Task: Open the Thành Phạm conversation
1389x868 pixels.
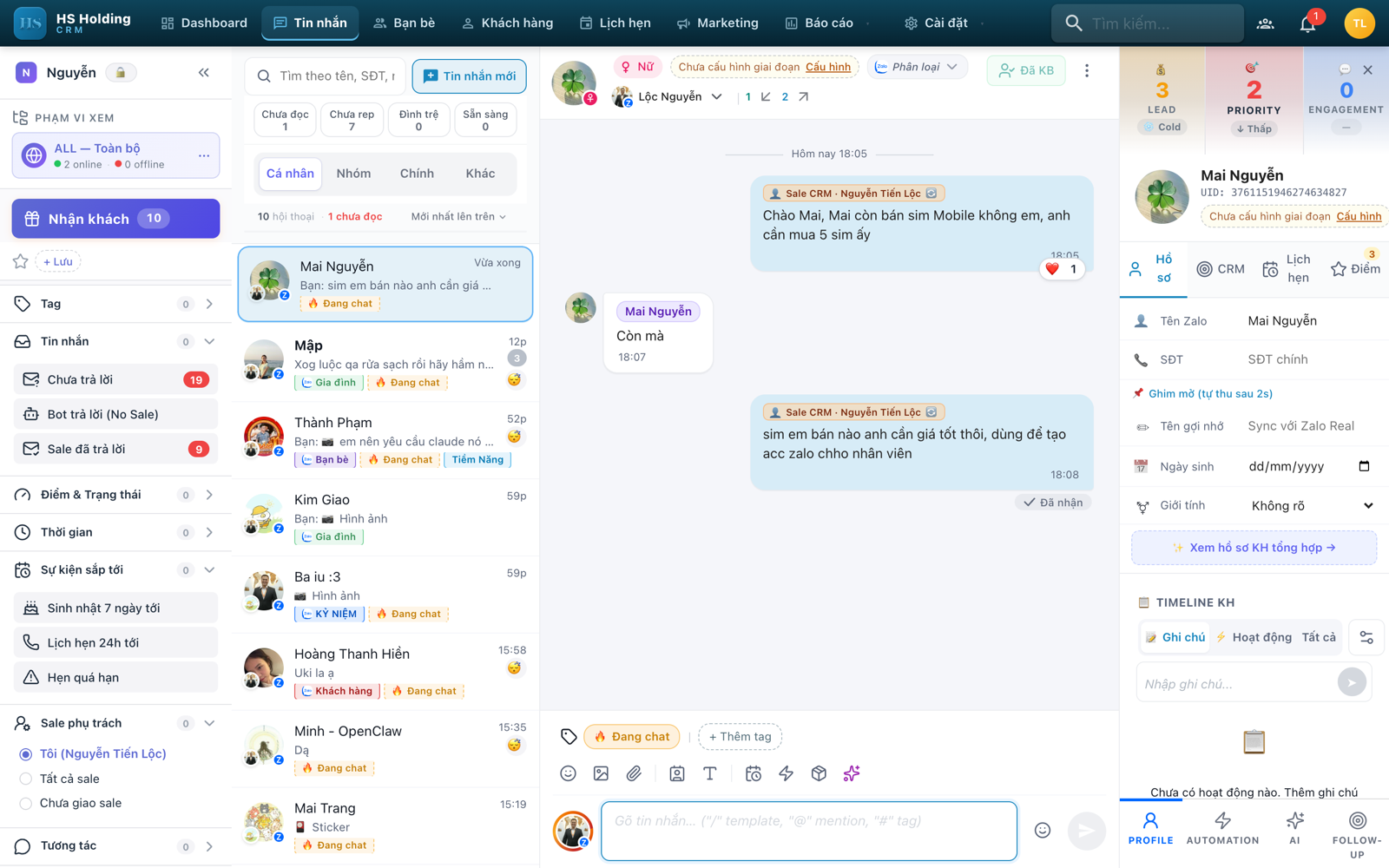Action: tap(385, 440)
